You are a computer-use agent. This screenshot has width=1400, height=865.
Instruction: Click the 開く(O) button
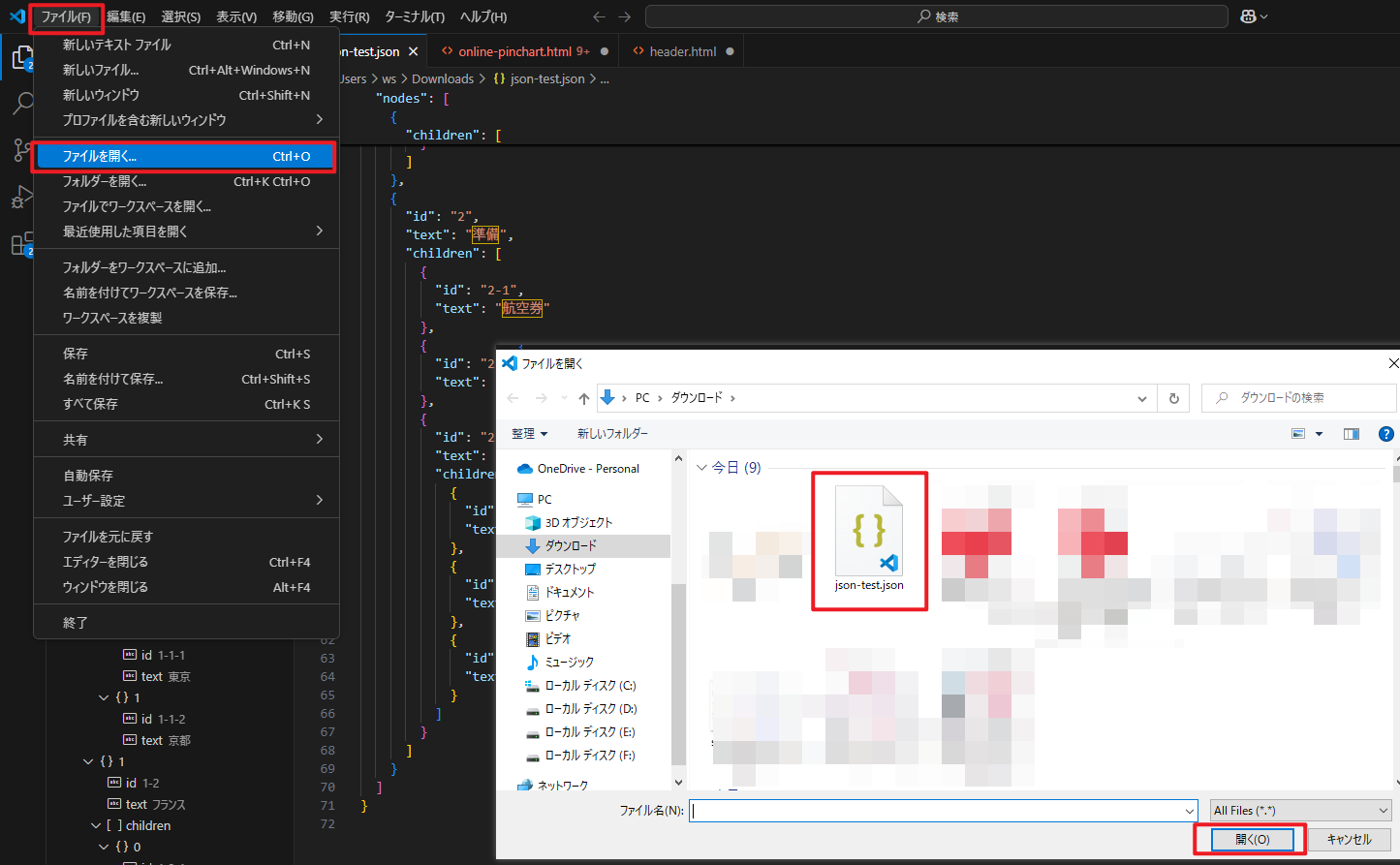[x=1252, y=839]
